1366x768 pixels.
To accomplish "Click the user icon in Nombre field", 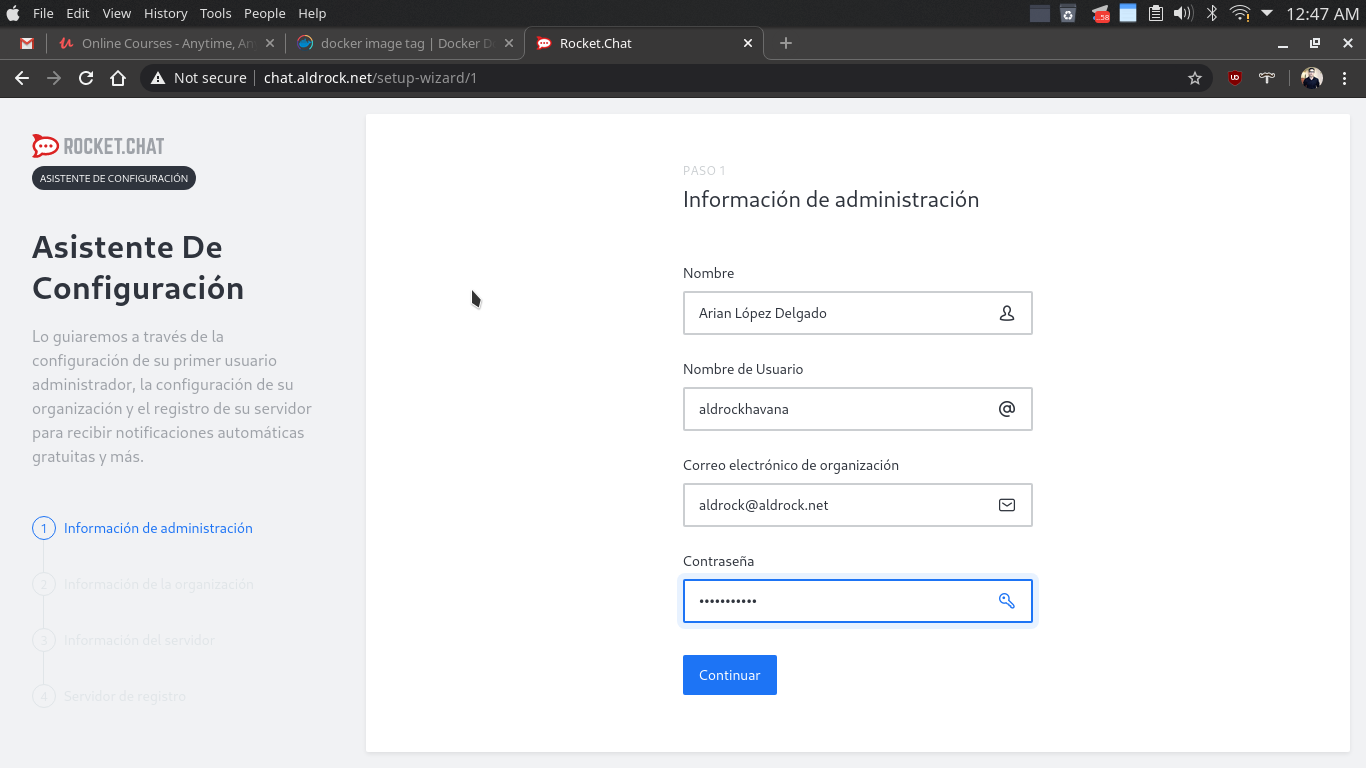I will pos(1007,313).
